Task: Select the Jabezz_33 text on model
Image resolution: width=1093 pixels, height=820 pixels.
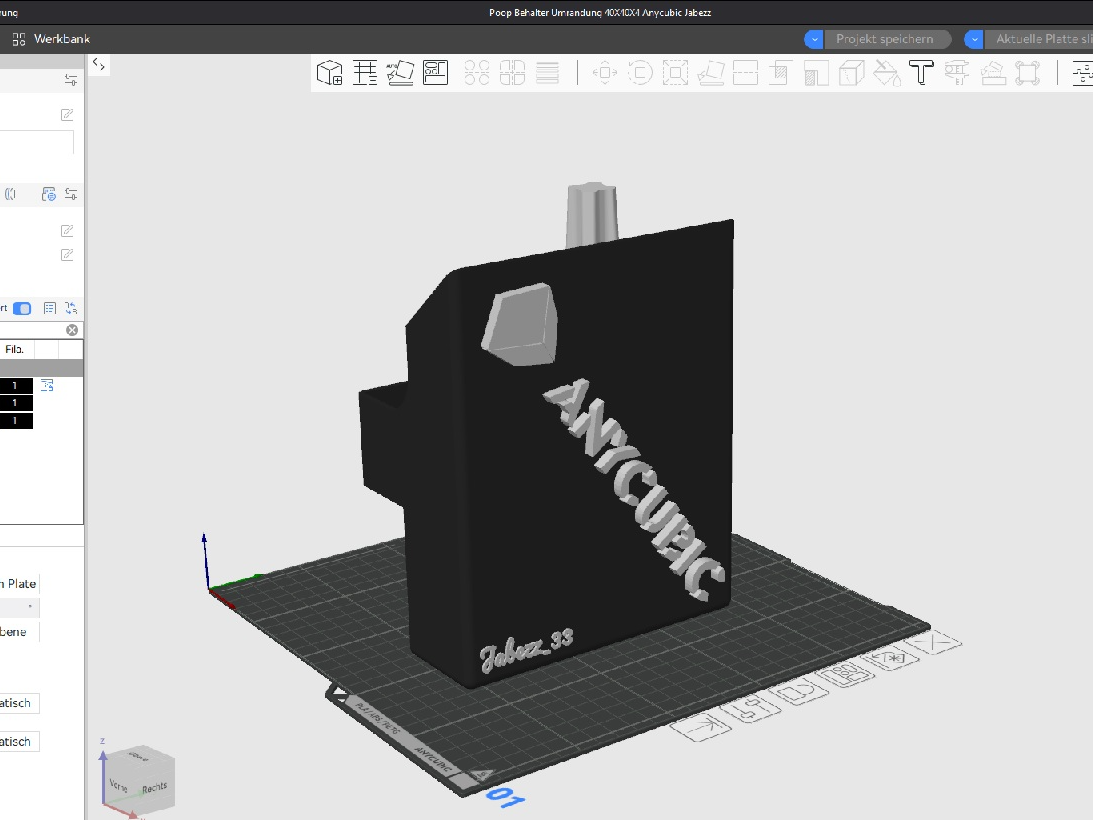Action: [527, 650]
